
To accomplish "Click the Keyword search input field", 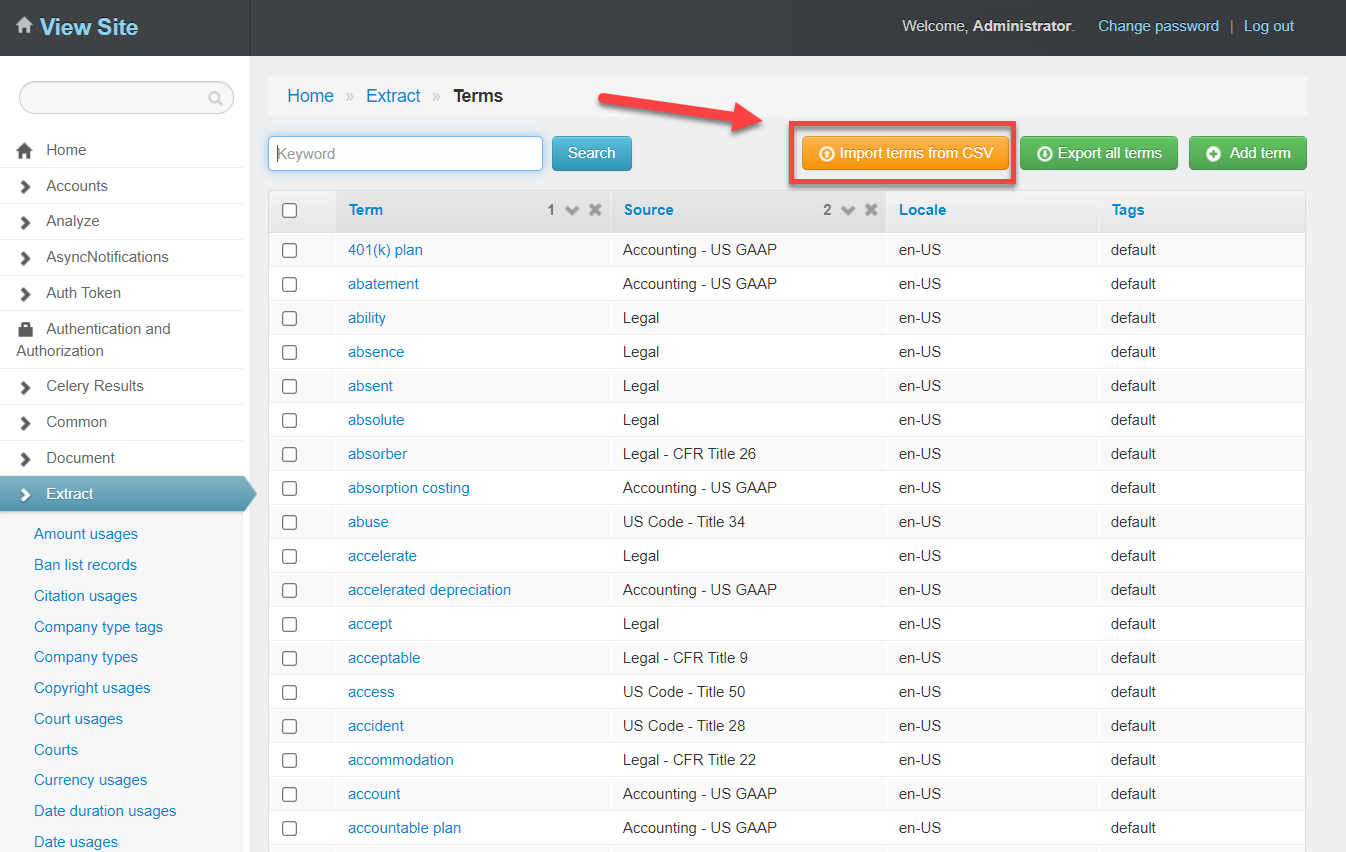I will [405, 154].
